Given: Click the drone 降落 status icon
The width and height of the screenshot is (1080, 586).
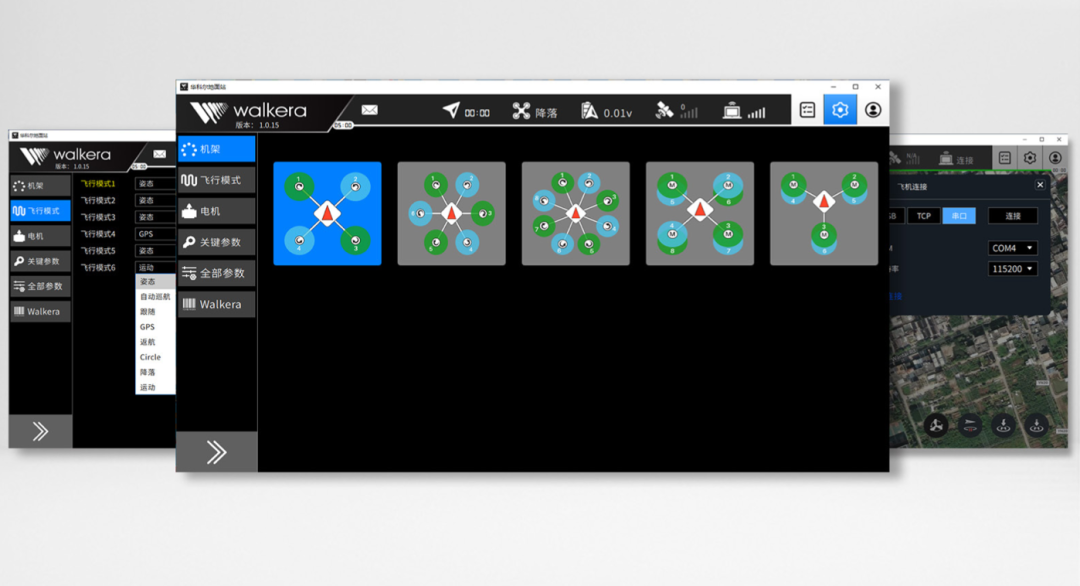Looking at the screenshot, I should pyautogui.click(x=521, y=112).
